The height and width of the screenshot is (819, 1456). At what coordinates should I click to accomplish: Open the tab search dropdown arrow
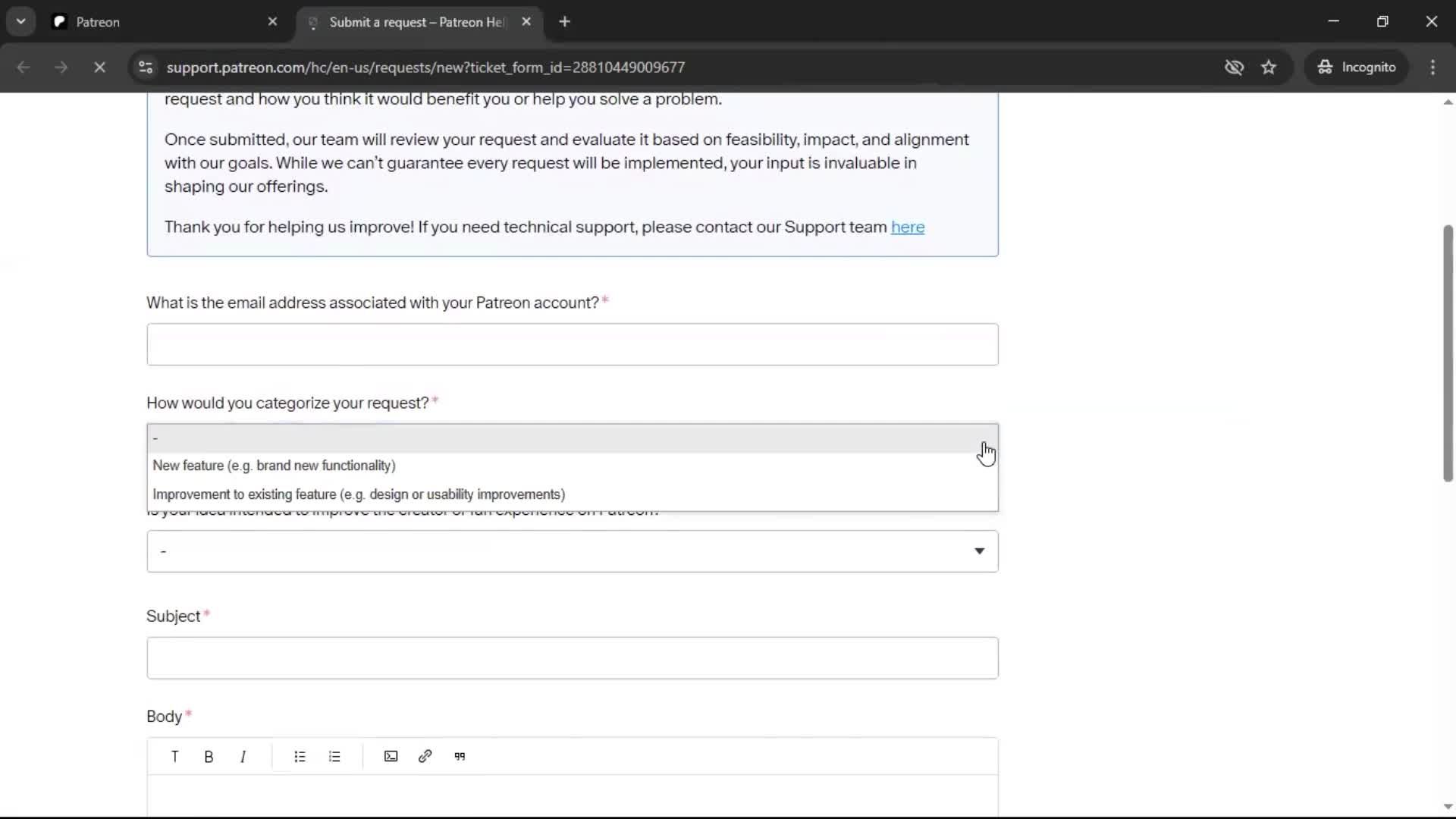(21, 22)
